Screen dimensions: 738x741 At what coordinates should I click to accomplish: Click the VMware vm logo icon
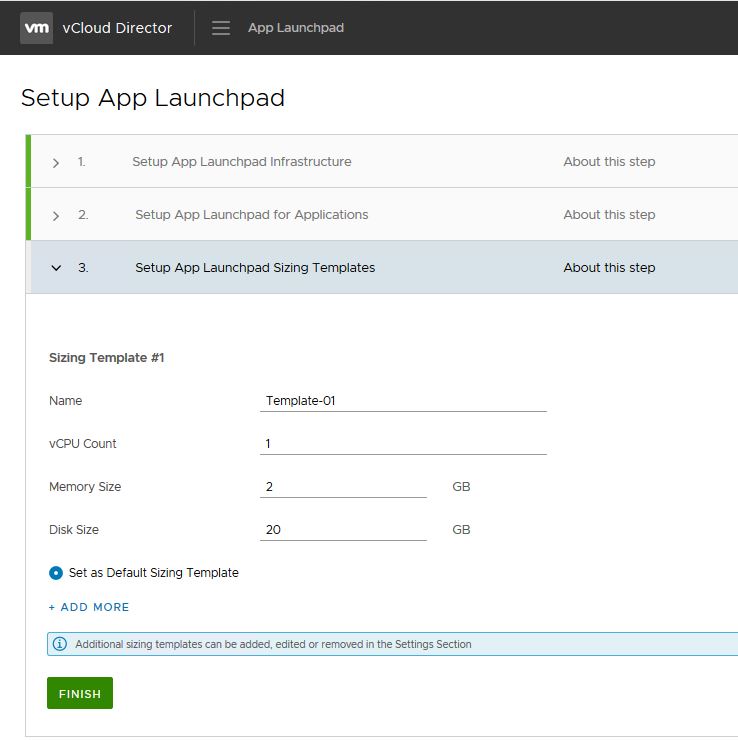click(37, 28)
